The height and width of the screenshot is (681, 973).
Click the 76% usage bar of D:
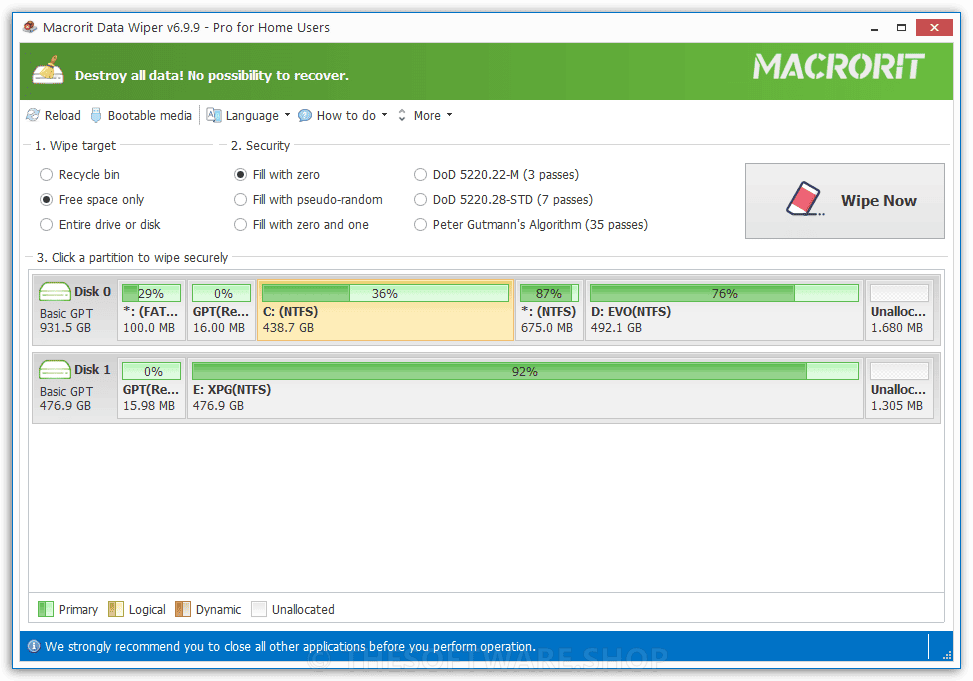724,293
